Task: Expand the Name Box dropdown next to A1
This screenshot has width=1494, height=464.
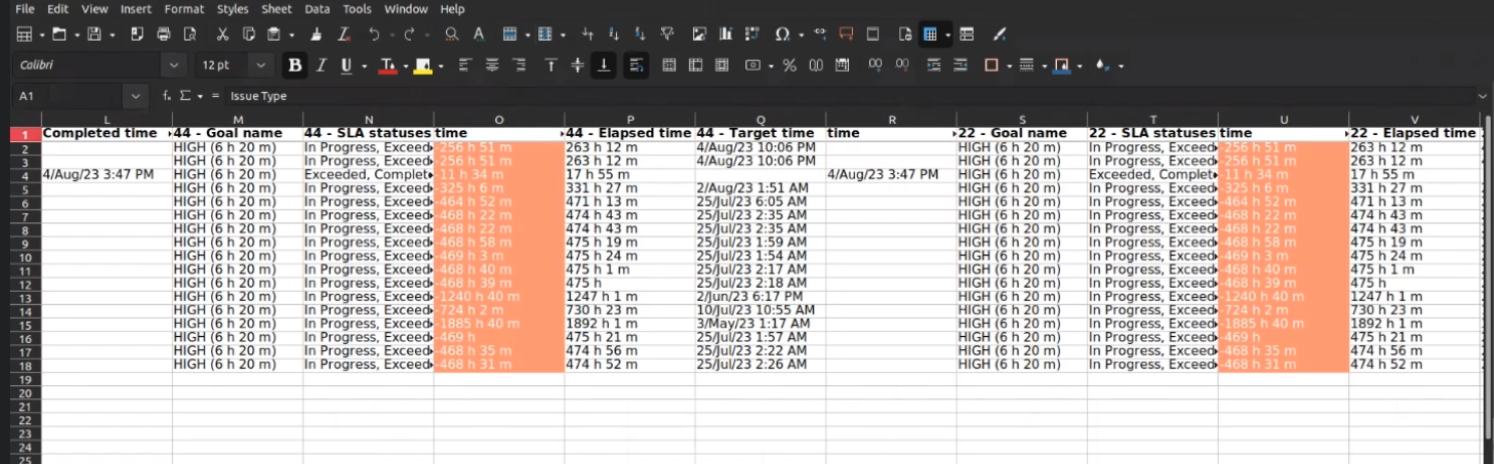Action: [x=136, y=96]
